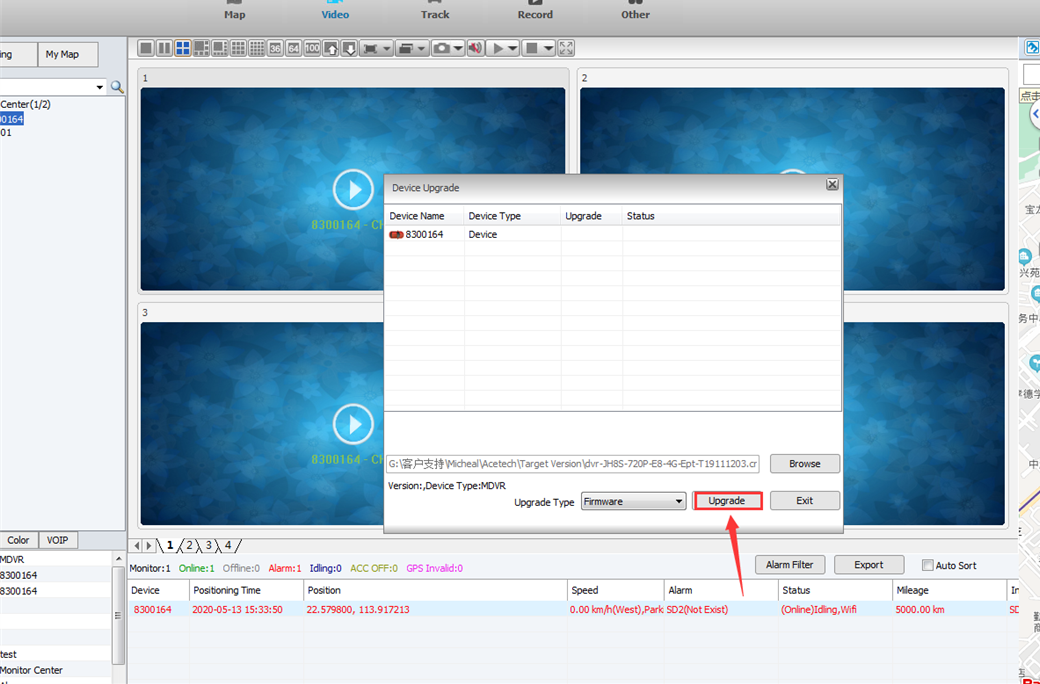Switch to the My Map tab
This screenshot has width=1040, height=684.
68,54
